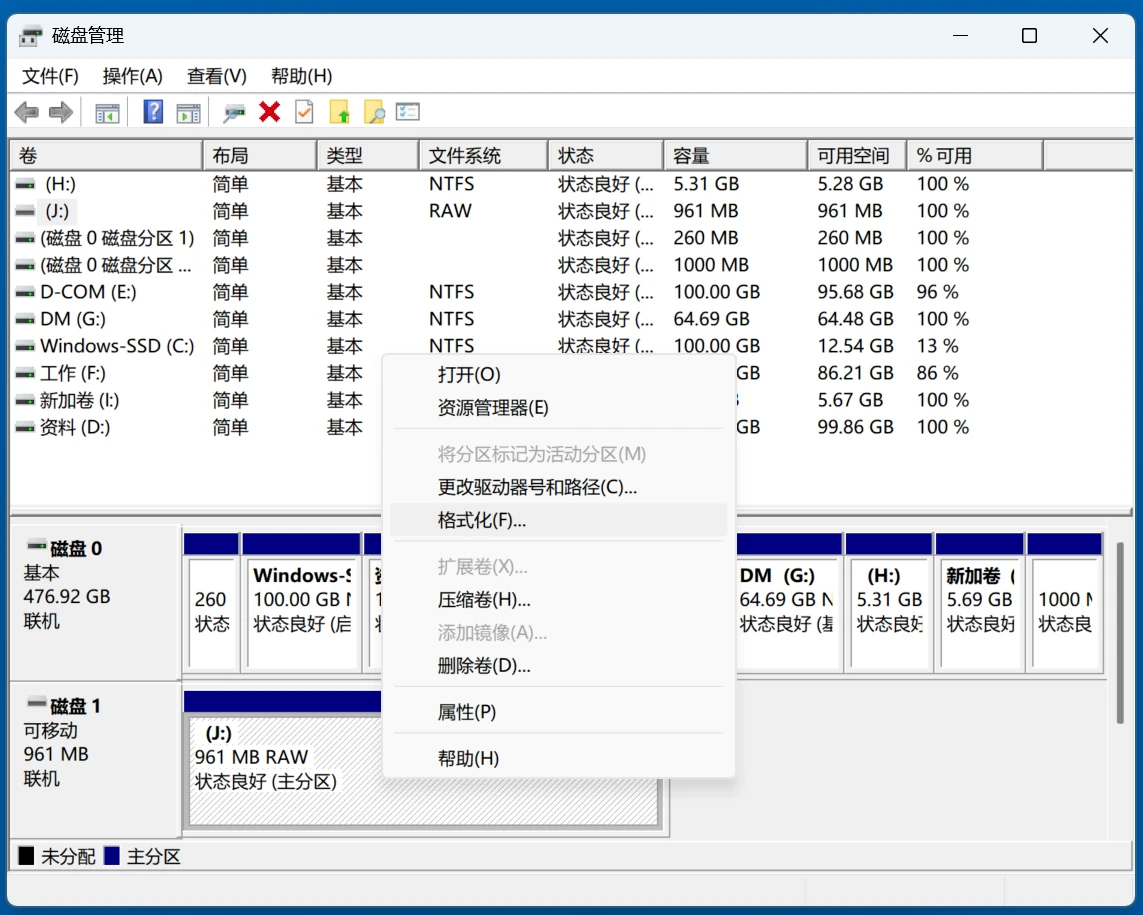Select the D-COM (E:) volume row

tap(100, 291)
